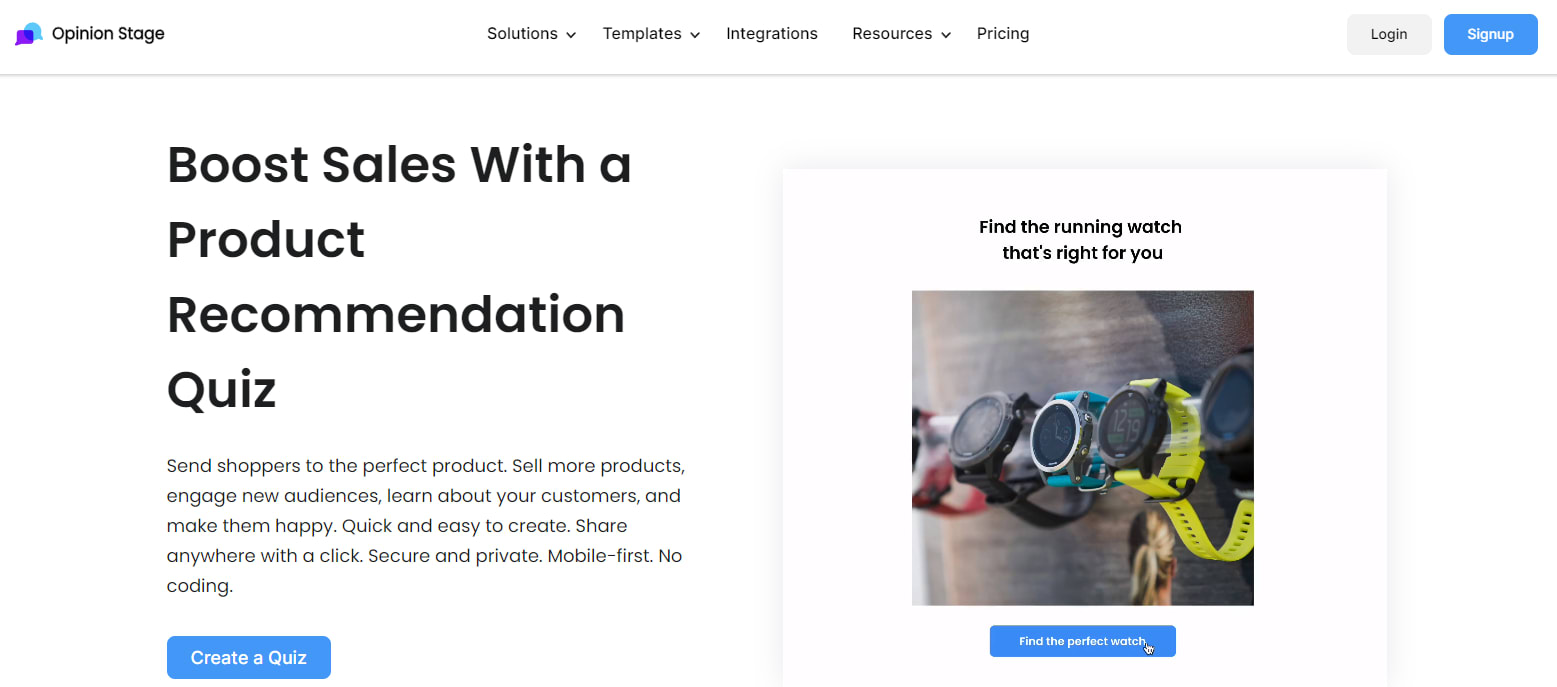The height and width of the screenshot is (687, 1557).
Task: Expand the chevron arrow next to Solutions
Action: (x=571, y=35)
